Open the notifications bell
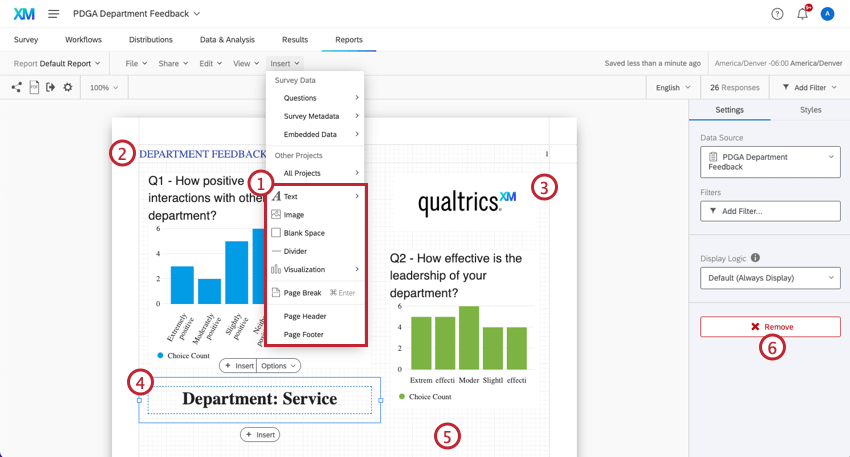Viewport: 850px width, 457px height. point(802,14)
